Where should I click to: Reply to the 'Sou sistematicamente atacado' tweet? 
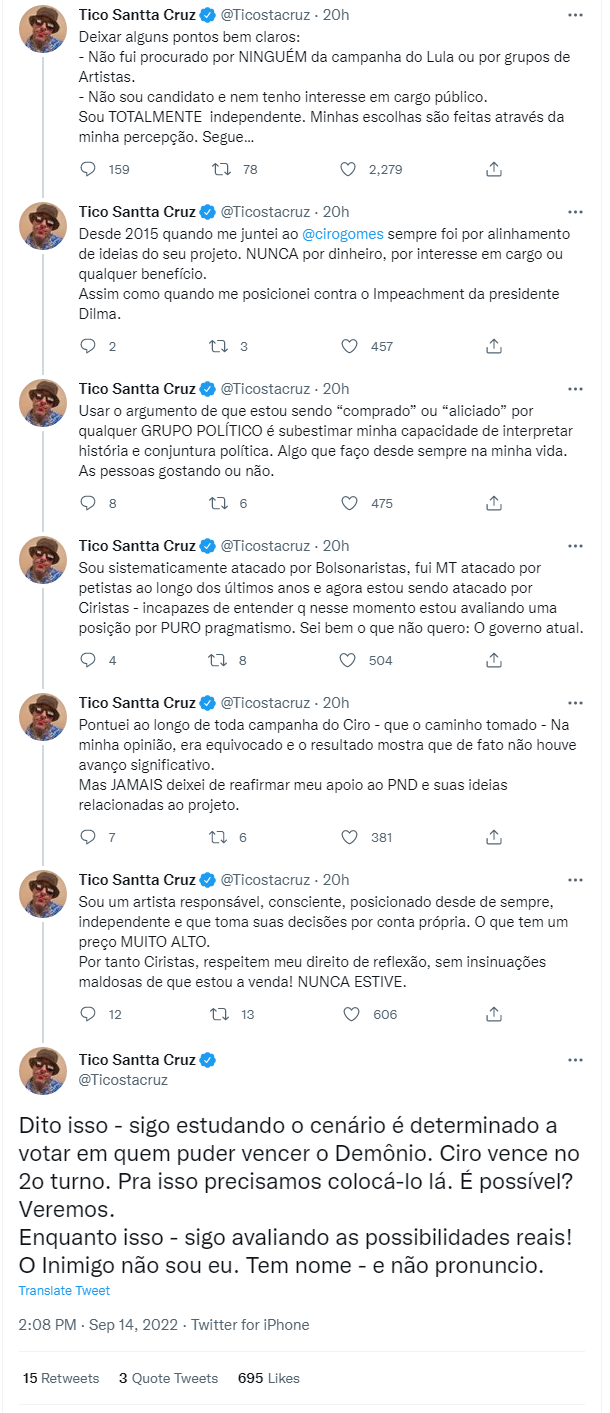pyautogui.click(x=88, y=660)
